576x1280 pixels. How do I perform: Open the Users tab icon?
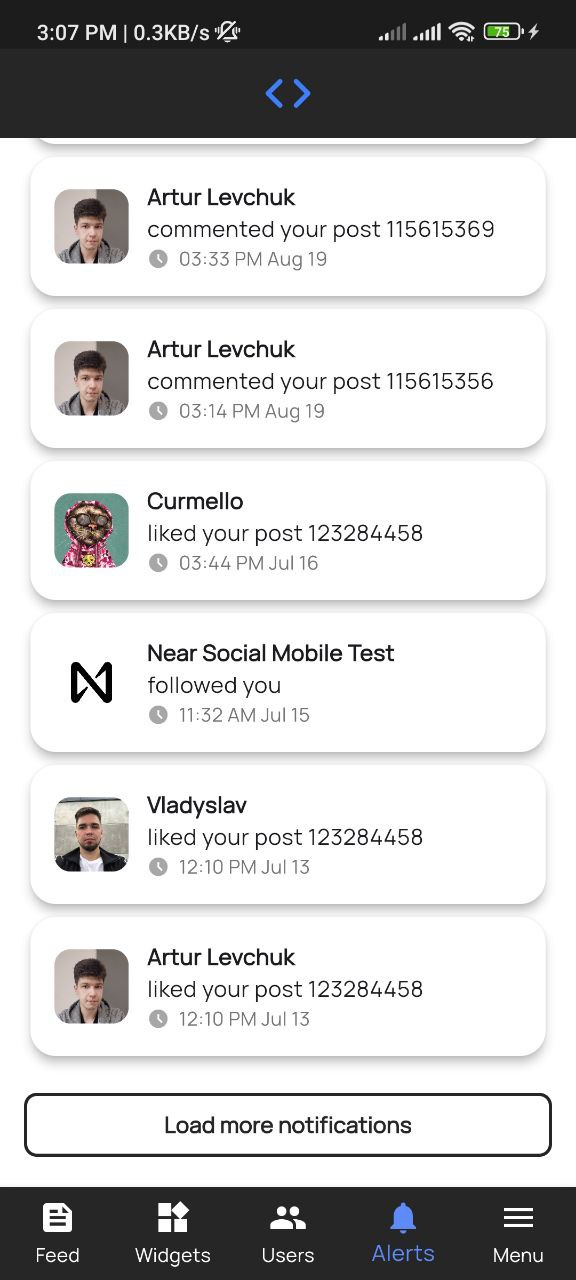[288, 1217]
